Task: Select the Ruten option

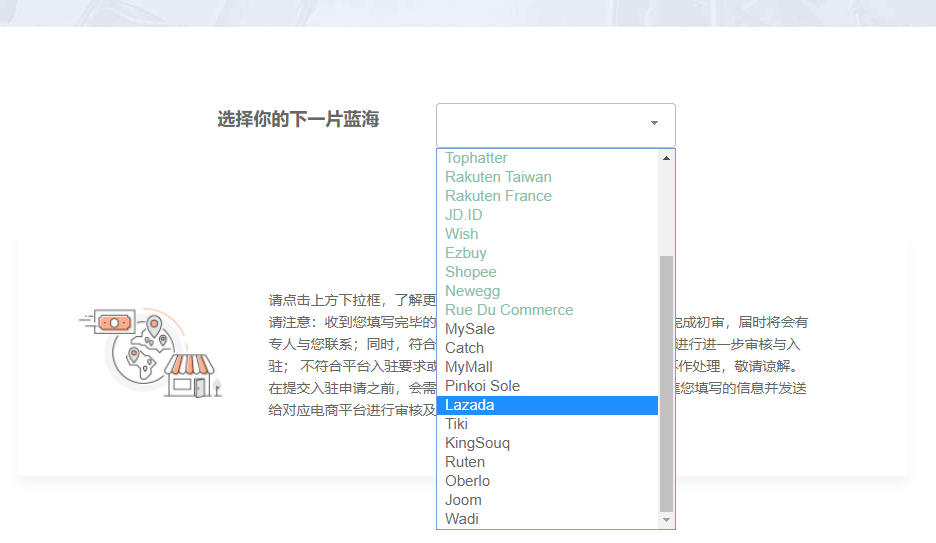Action: [x=547, y=462]
